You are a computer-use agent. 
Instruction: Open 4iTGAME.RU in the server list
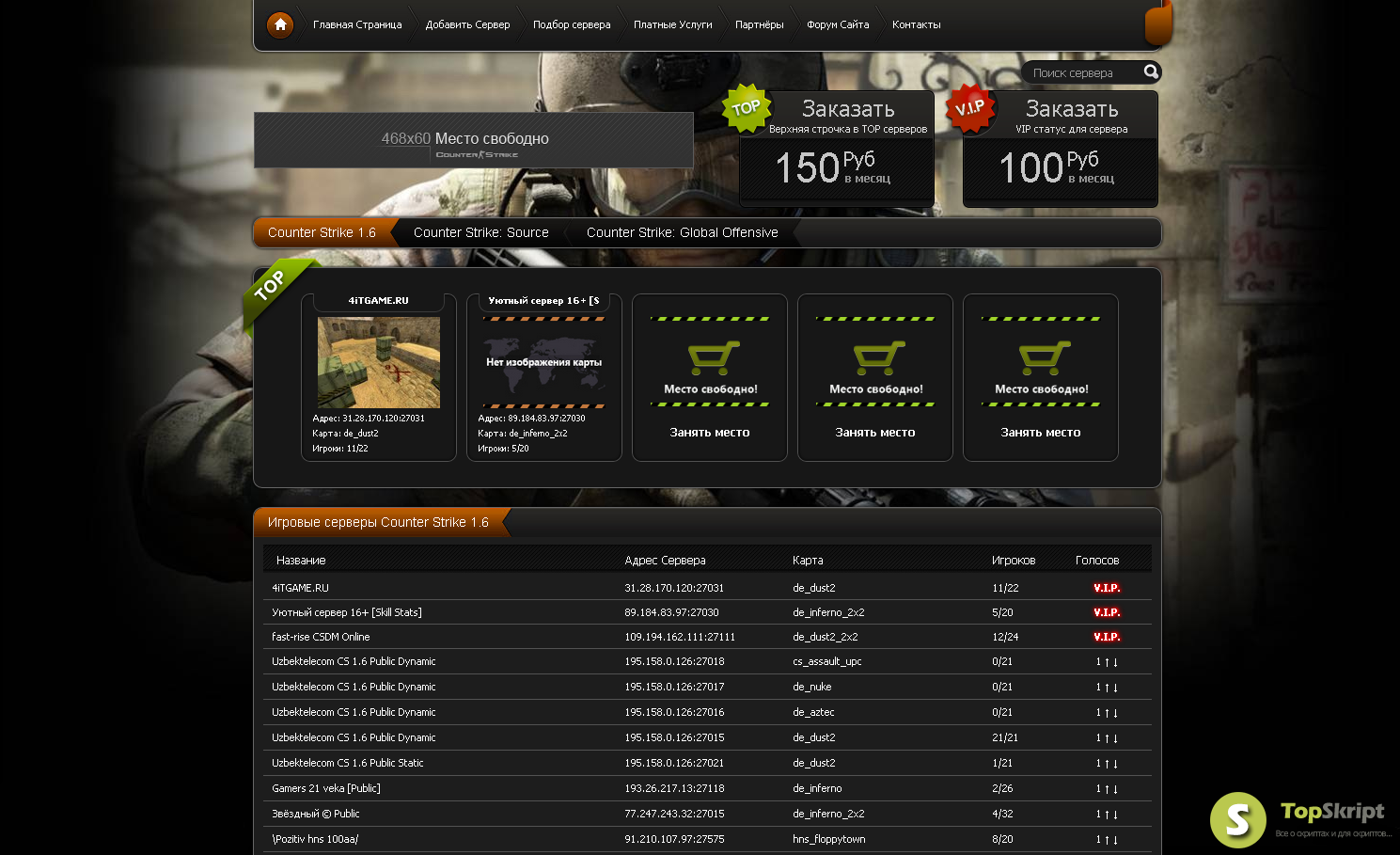(301, 588)
